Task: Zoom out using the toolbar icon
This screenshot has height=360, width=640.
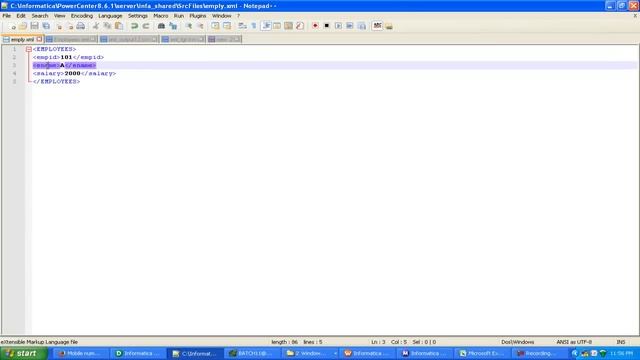Action: coord(200,26)
